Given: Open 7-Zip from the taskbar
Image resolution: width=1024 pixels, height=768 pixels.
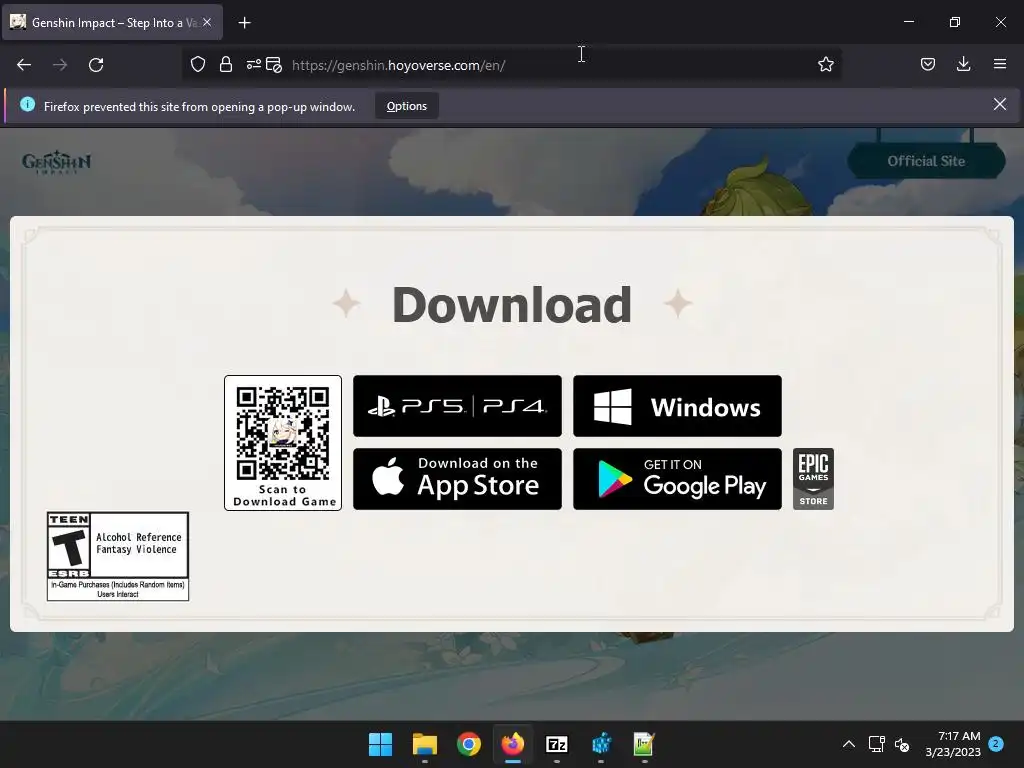Looking at the screenshot, I should (x=556, y=744).
